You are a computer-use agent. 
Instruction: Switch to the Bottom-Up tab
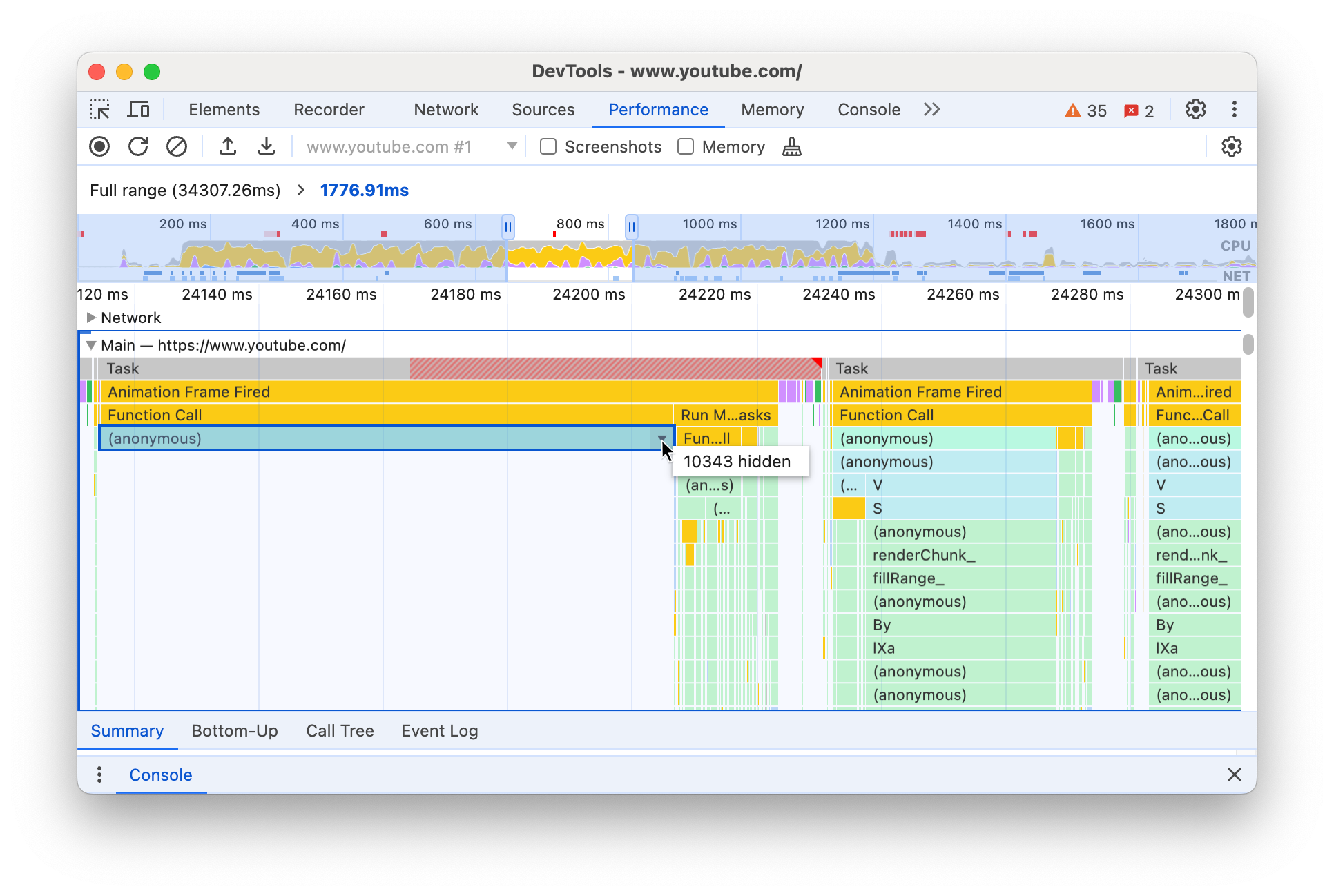point(235,731)
